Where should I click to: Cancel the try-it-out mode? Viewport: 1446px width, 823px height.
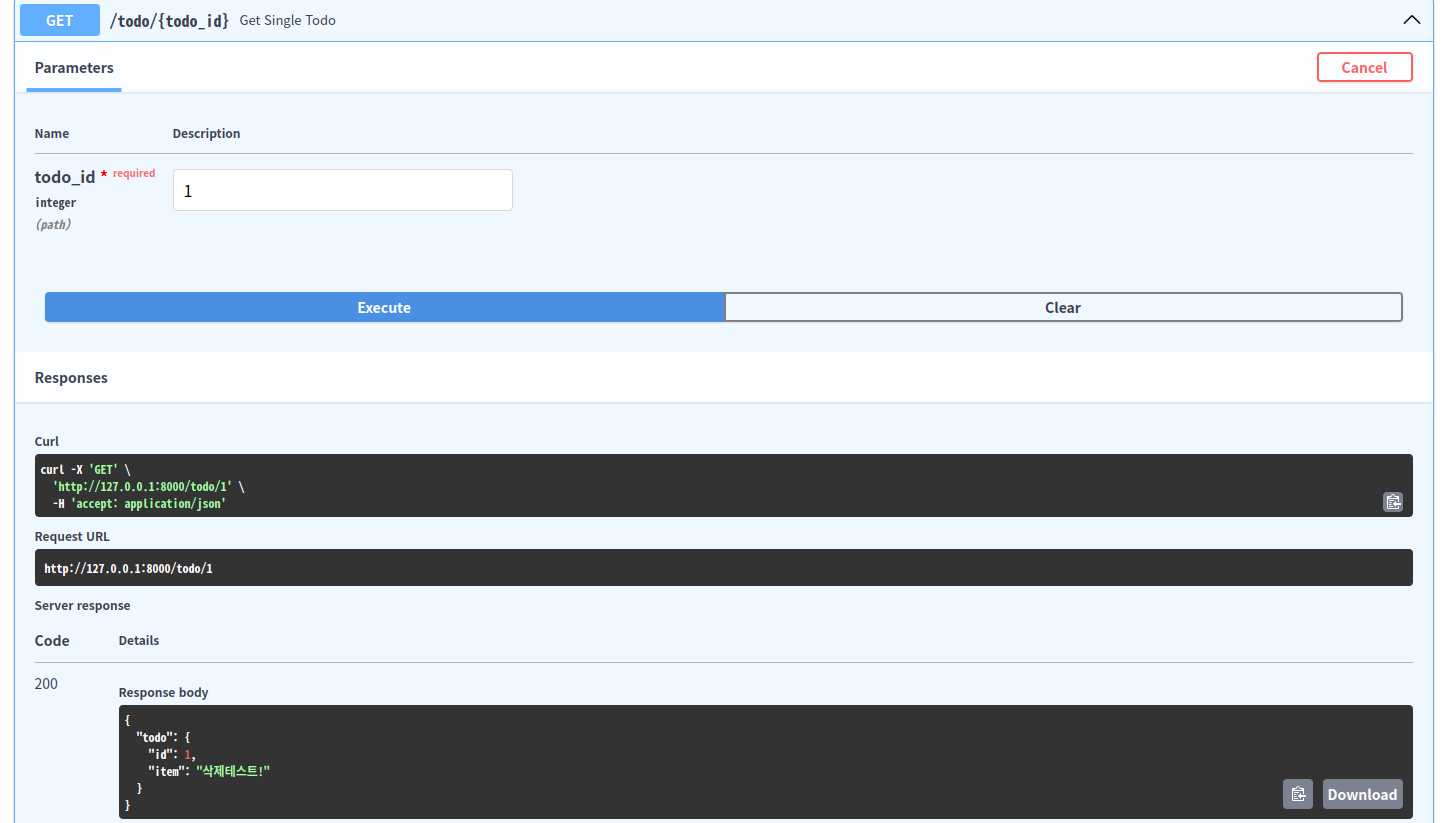(1364, 67)
